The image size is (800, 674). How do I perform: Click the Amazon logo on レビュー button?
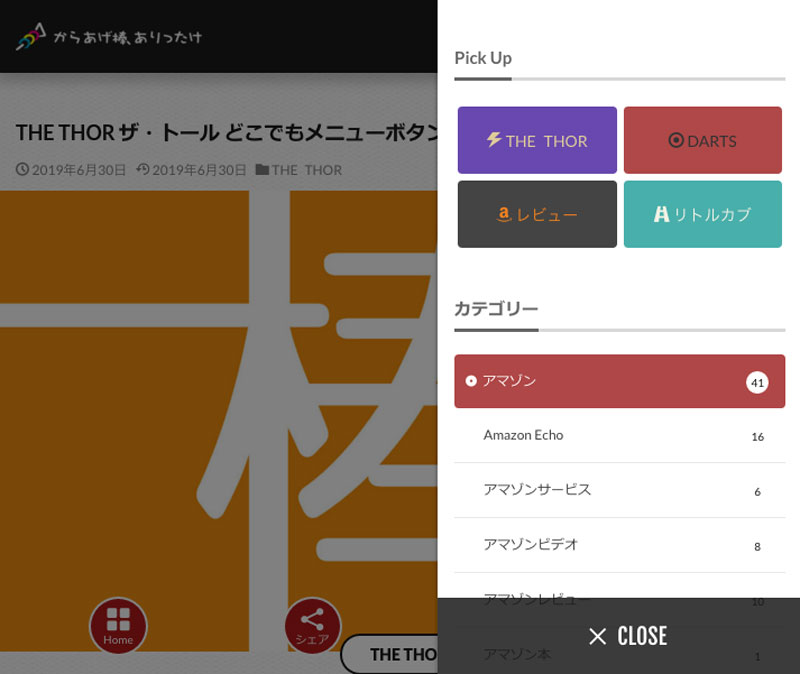pyautogui.click(x=504, y=214)
